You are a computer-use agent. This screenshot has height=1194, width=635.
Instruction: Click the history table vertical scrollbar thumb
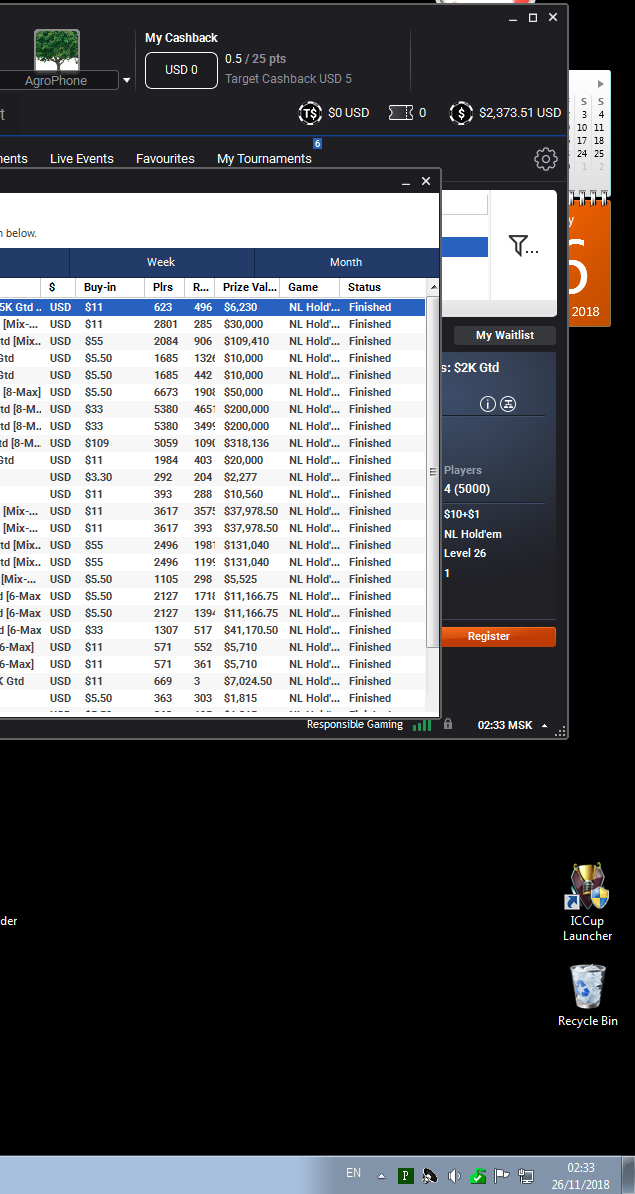[x=432, y=472]
